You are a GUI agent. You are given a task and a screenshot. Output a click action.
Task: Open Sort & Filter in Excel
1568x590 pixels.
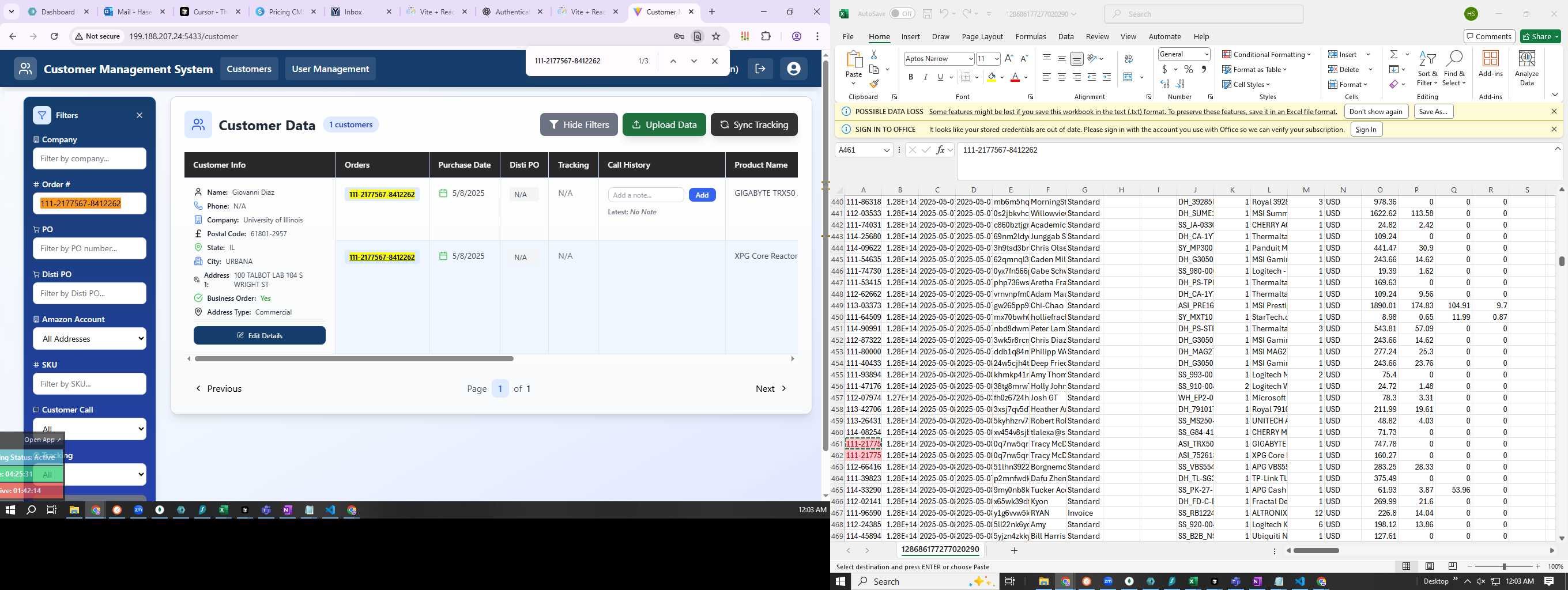tap(1427, 69)
